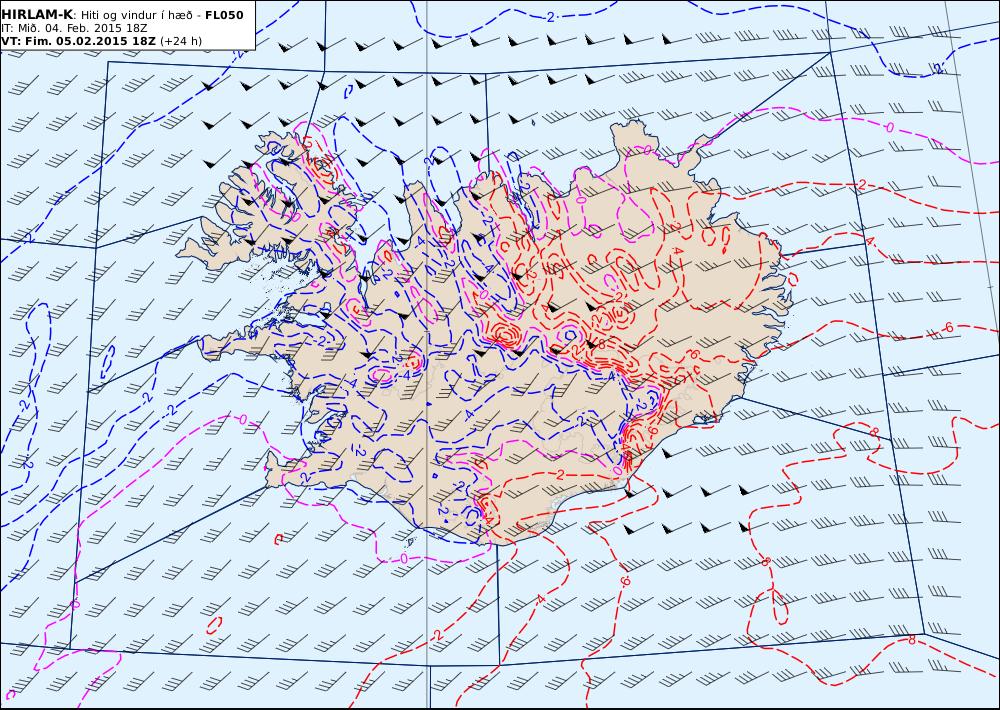1000x710 pixels.
Task: Click the 'VT: Fim. 05.02.2015 18Z' valid time
Action: [x=78, y=41]
